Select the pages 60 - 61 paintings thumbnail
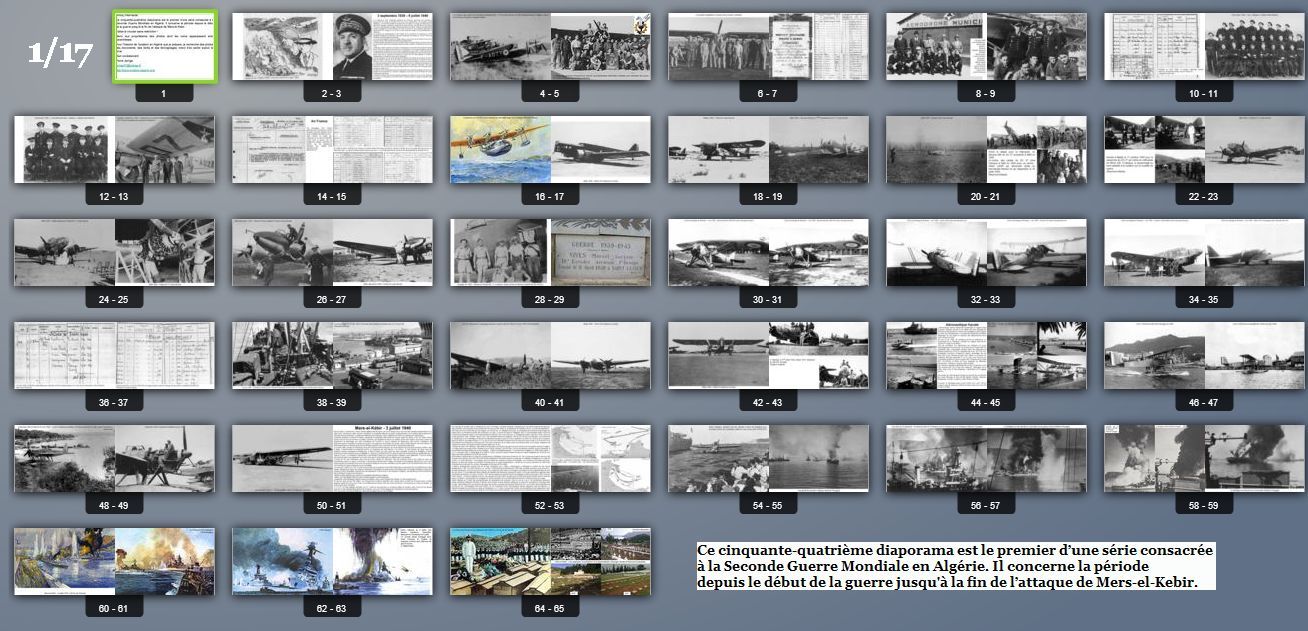 (x=114, y=562)
